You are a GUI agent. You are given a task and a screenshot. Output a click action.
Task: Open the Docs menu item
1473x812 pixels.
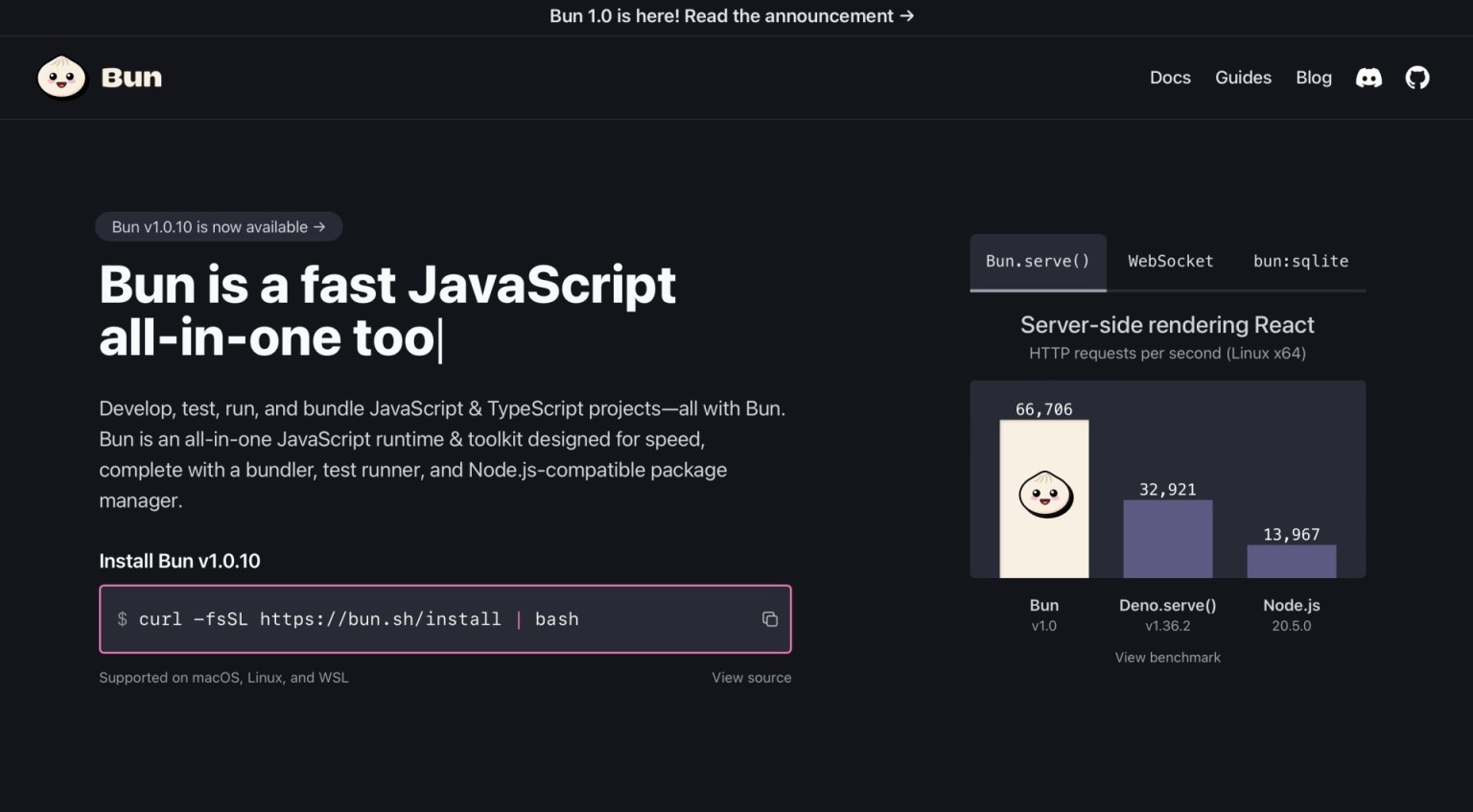tap(1170, 78)
